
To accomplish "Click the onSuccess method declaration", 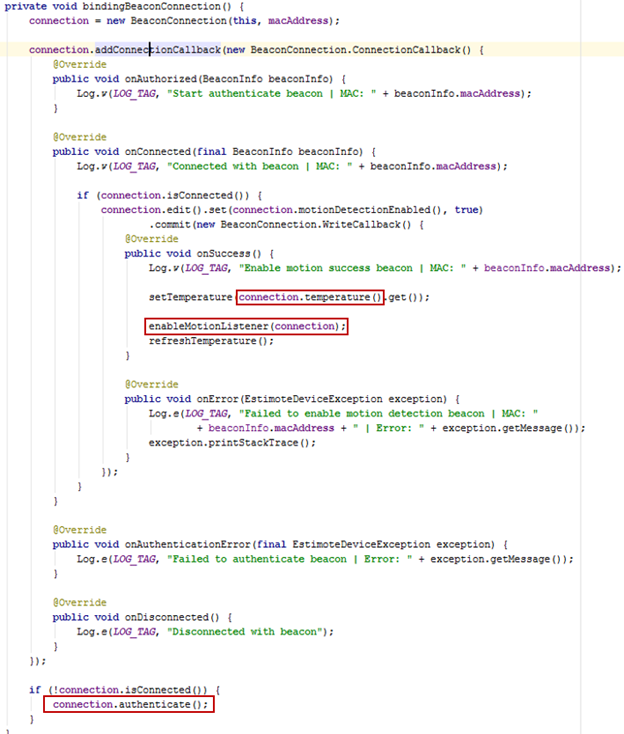I will tap(199, 254).
